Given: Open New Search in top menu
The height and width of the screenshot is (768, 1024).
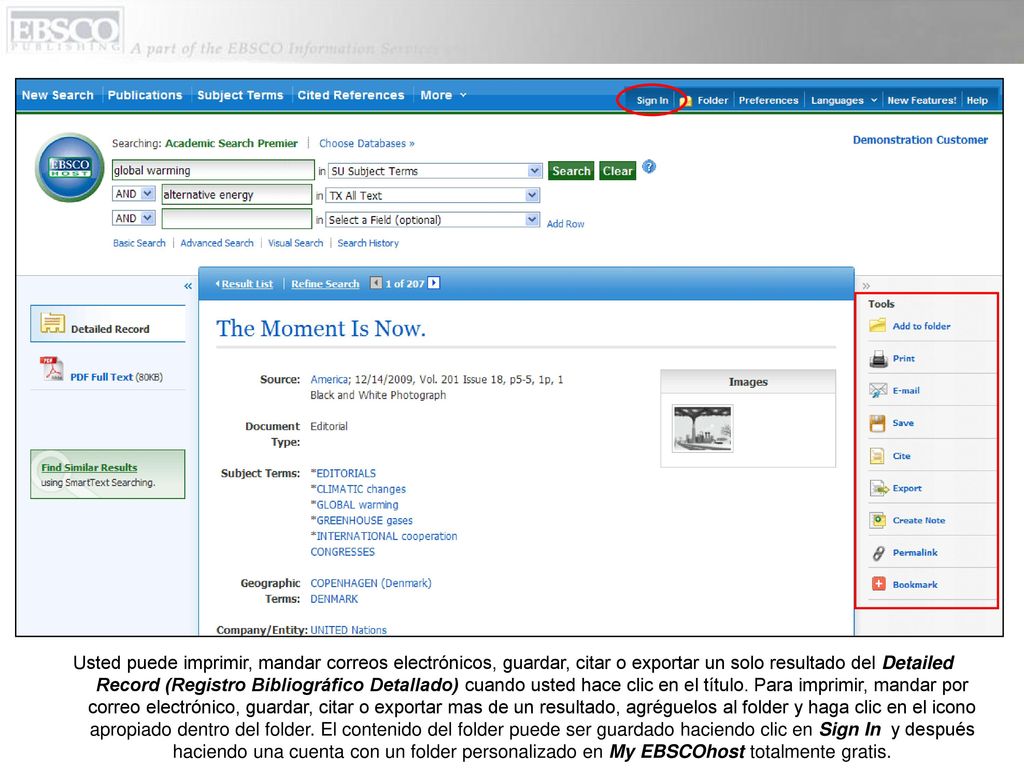Looking at the screenshot, I should tap(57, 95).
